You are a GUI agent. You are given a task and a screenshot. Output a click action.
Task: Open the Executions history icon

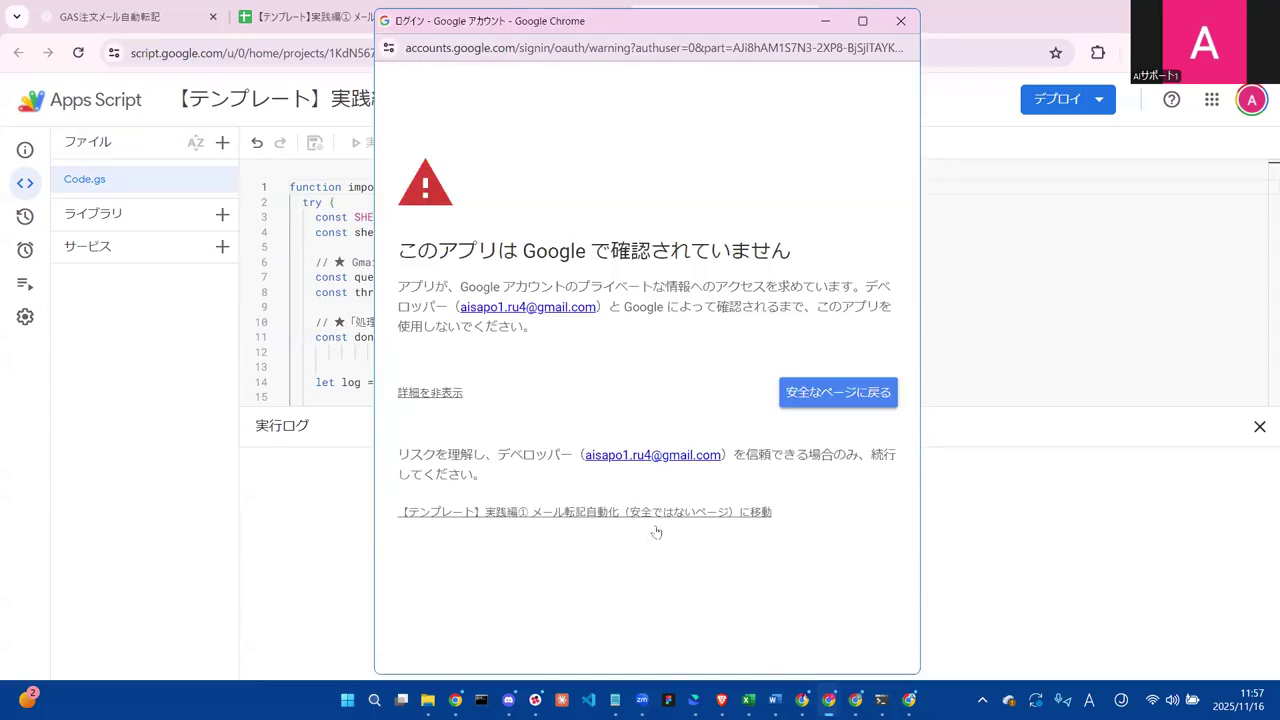(25, 214)
